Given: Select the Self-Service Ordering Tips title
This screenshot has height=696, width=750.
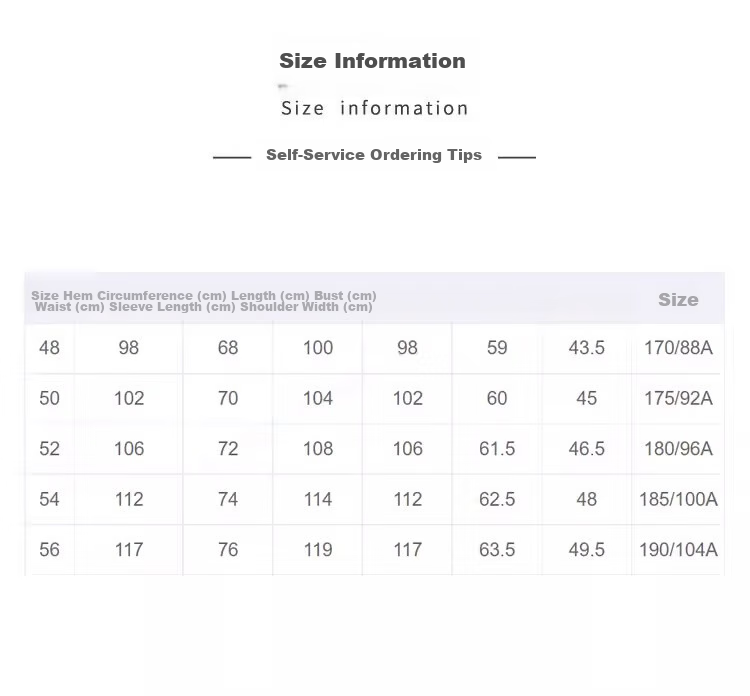Looking at the screenshot, I should pos(374,155).
